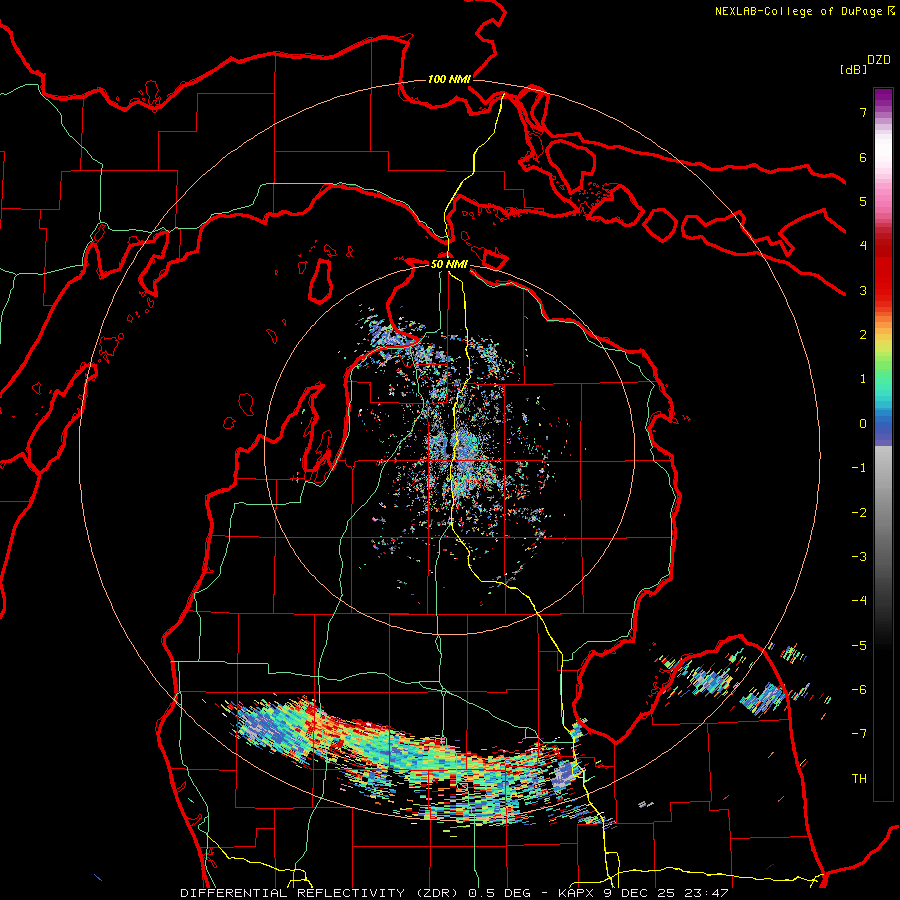Click the -1 value on the color scale
The height and width of the screenshot is (900, 900).
click(859, 468)
